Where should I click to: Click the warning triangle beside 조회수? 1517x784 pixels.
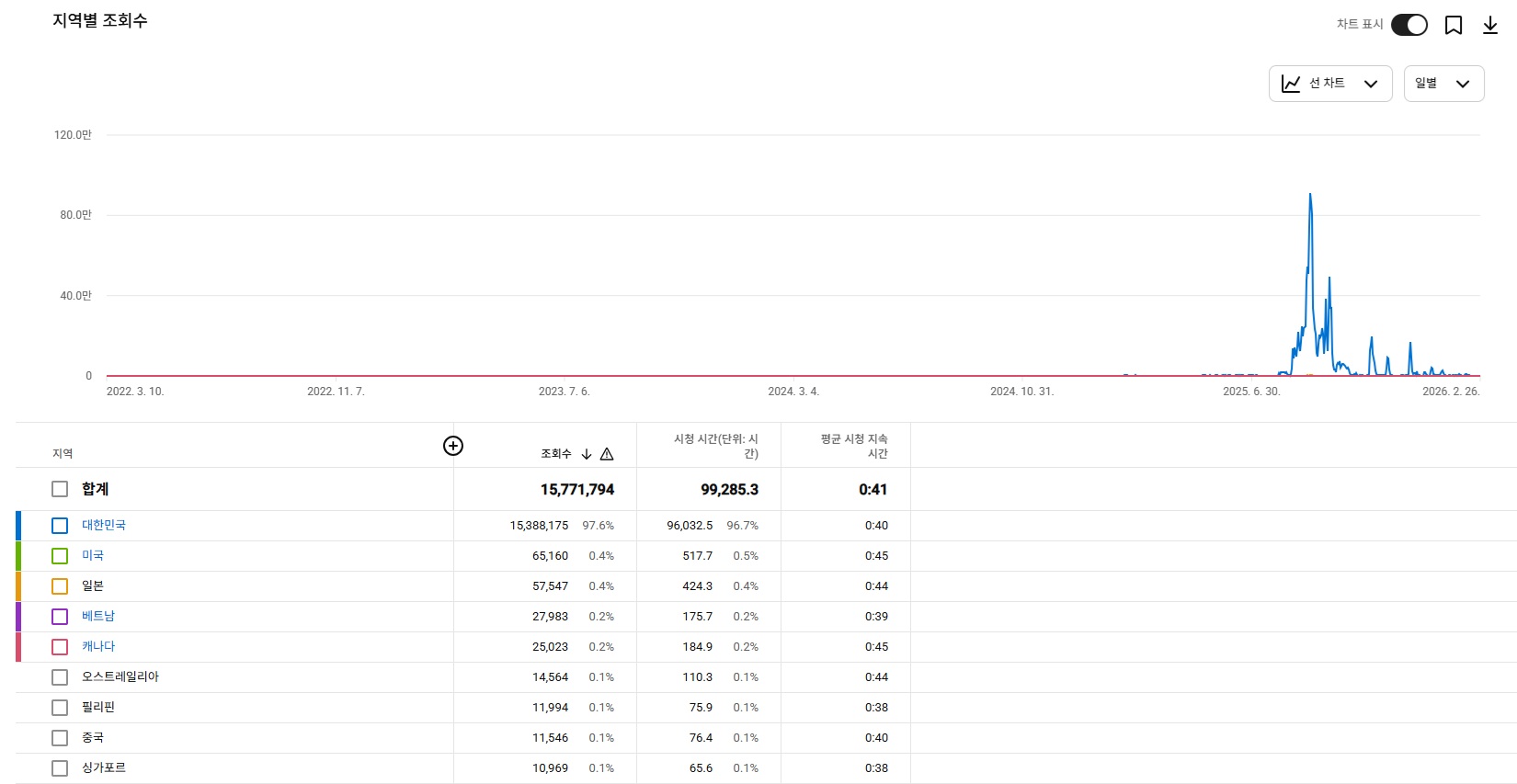pos(607,454)
